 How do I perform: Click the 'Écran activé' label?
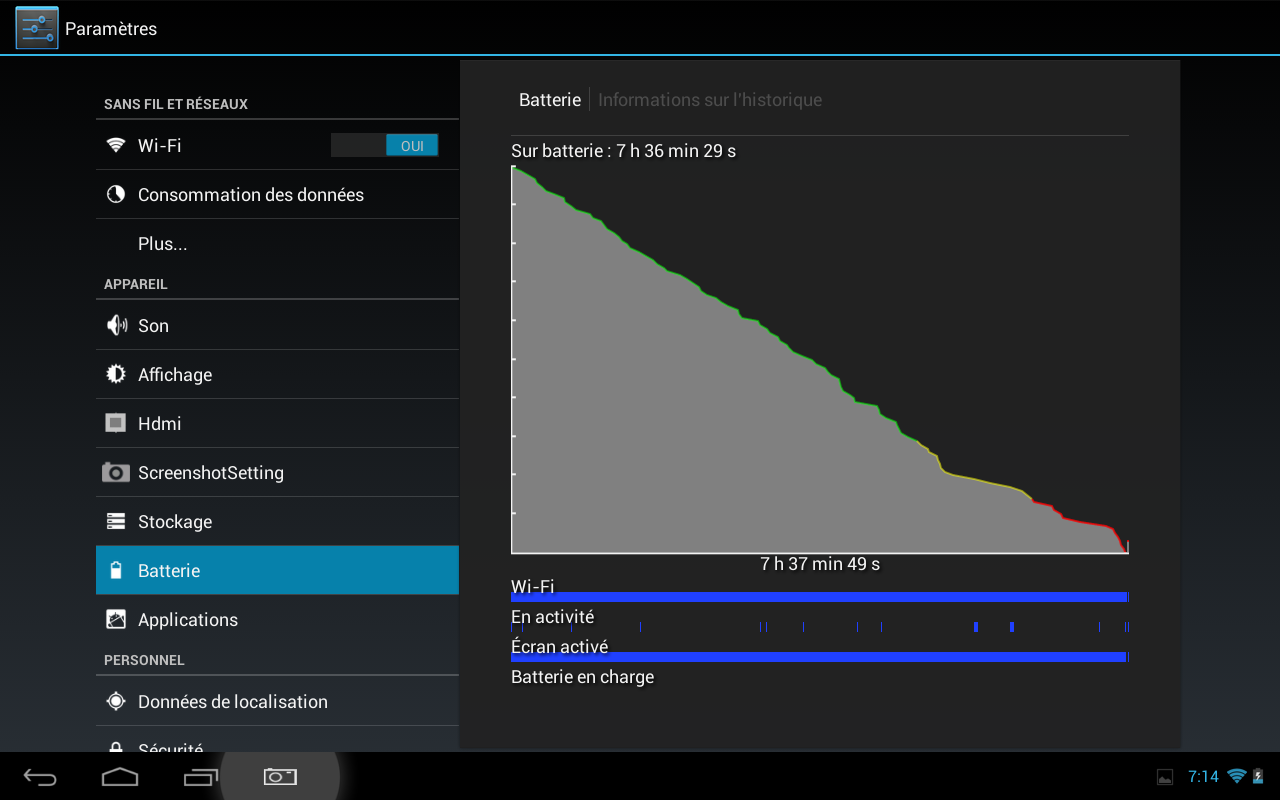tap(559, 646)
